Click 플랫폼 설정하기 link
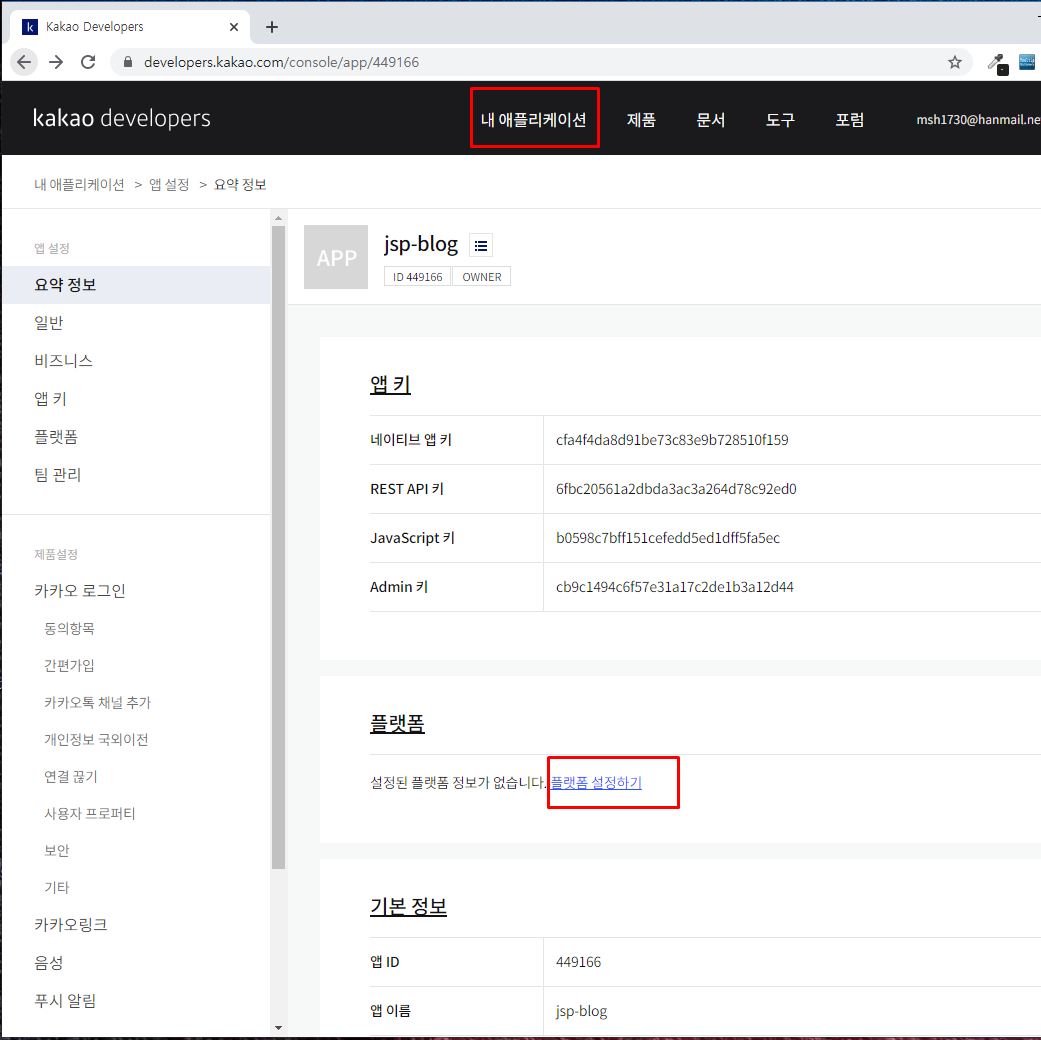 pyautogui.click(x=596, y=783)
